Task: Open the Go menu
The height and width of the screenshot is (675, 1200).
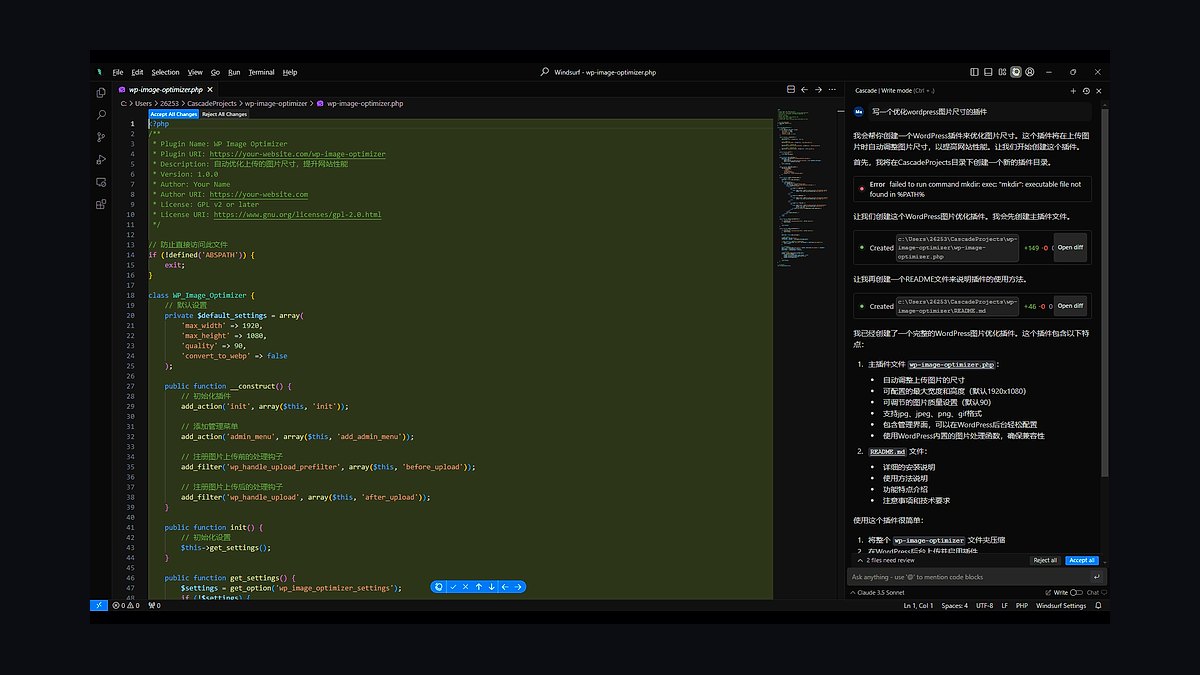Action: 215,72
